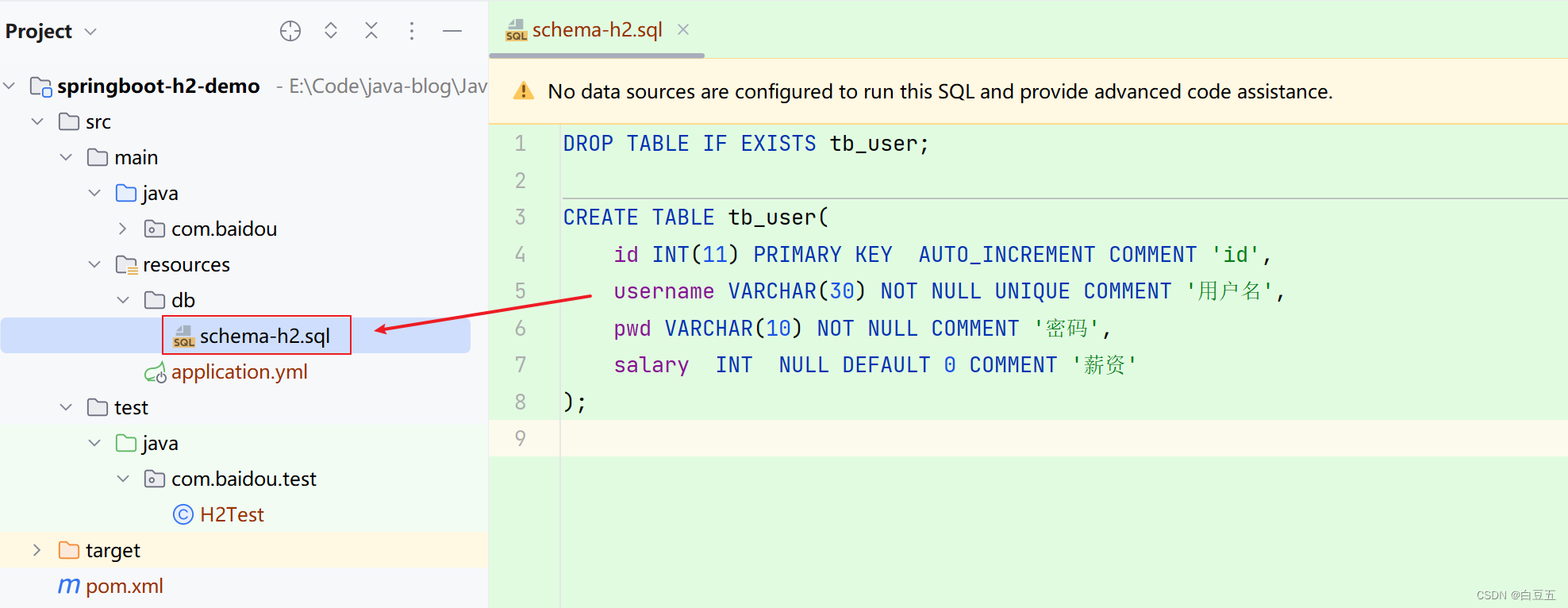Click the com.baidou.test package icon

point(155,479)
